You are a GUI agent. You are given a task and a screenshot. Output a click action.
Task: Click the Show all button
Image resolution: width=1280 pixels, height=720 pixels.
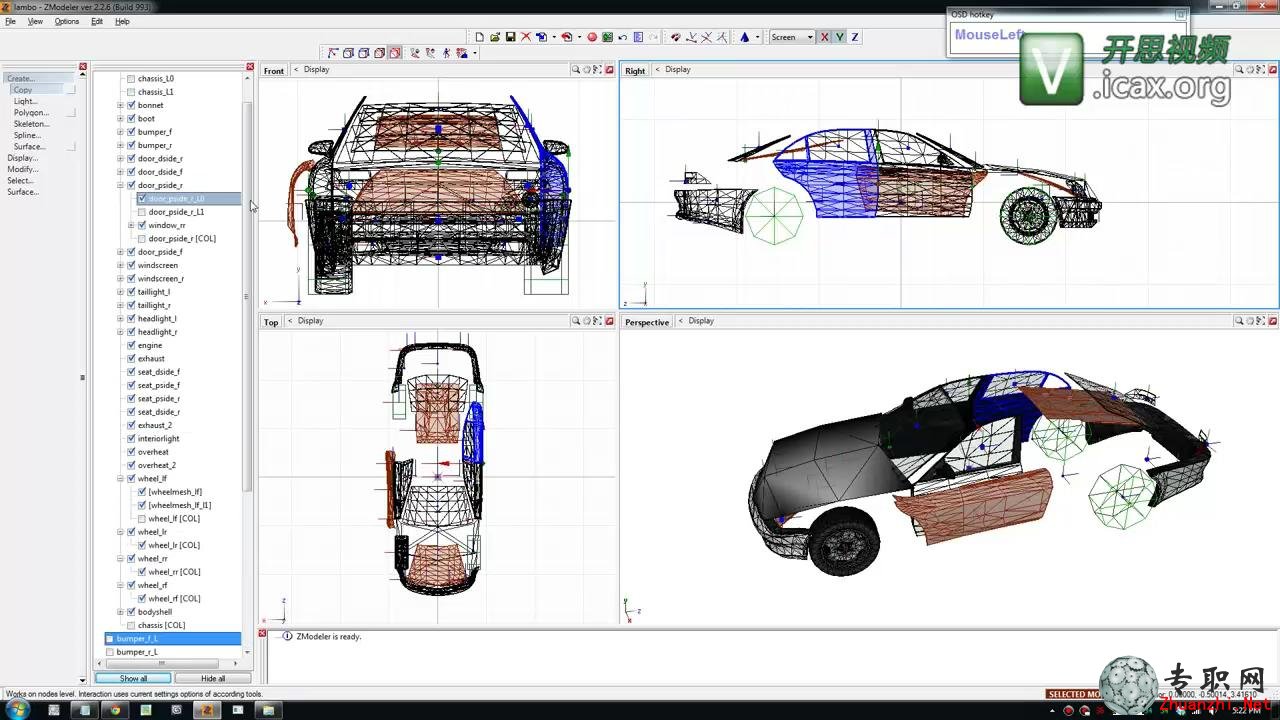coord(133,678)
